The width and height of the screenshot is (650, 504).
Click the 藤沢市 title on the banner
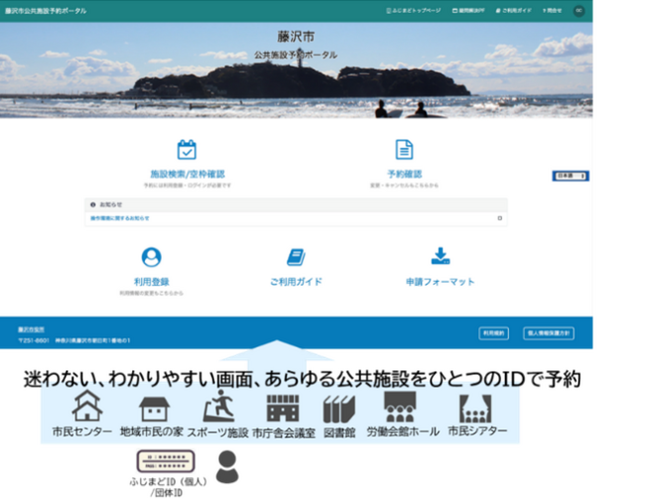[x=296, y=36]
